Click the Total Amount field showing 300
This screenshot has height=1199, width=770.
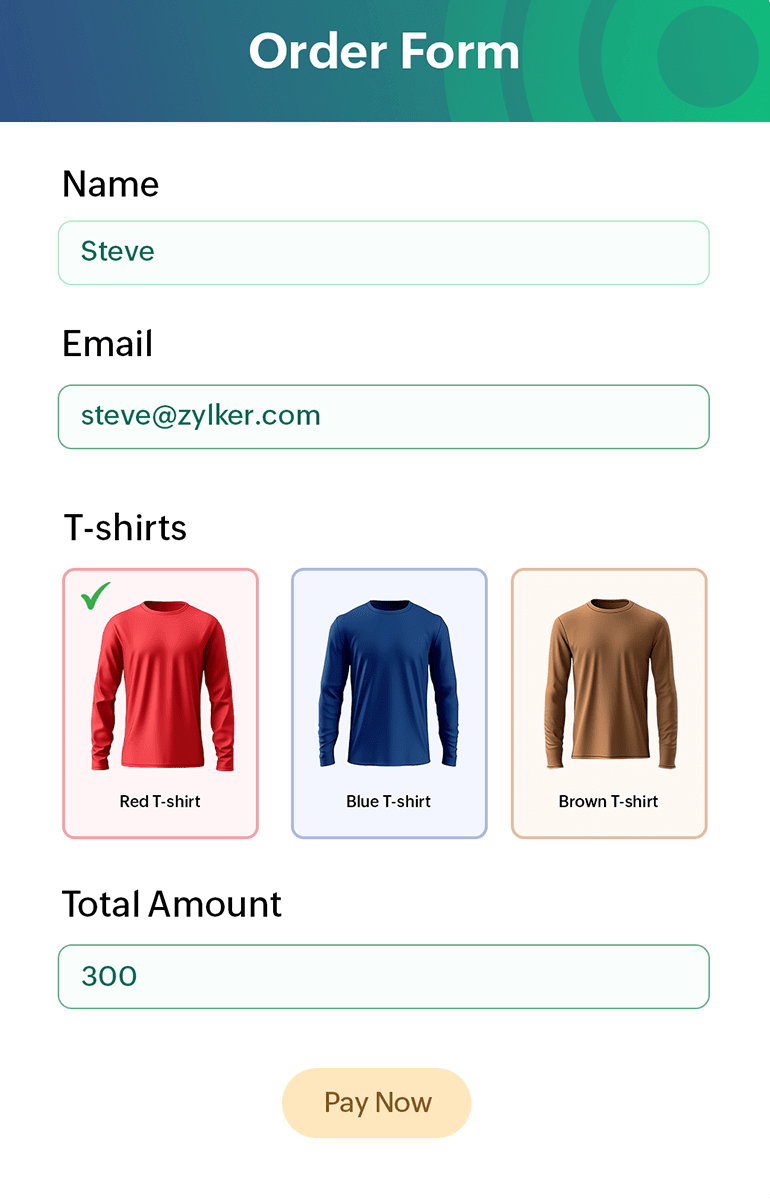384,976
